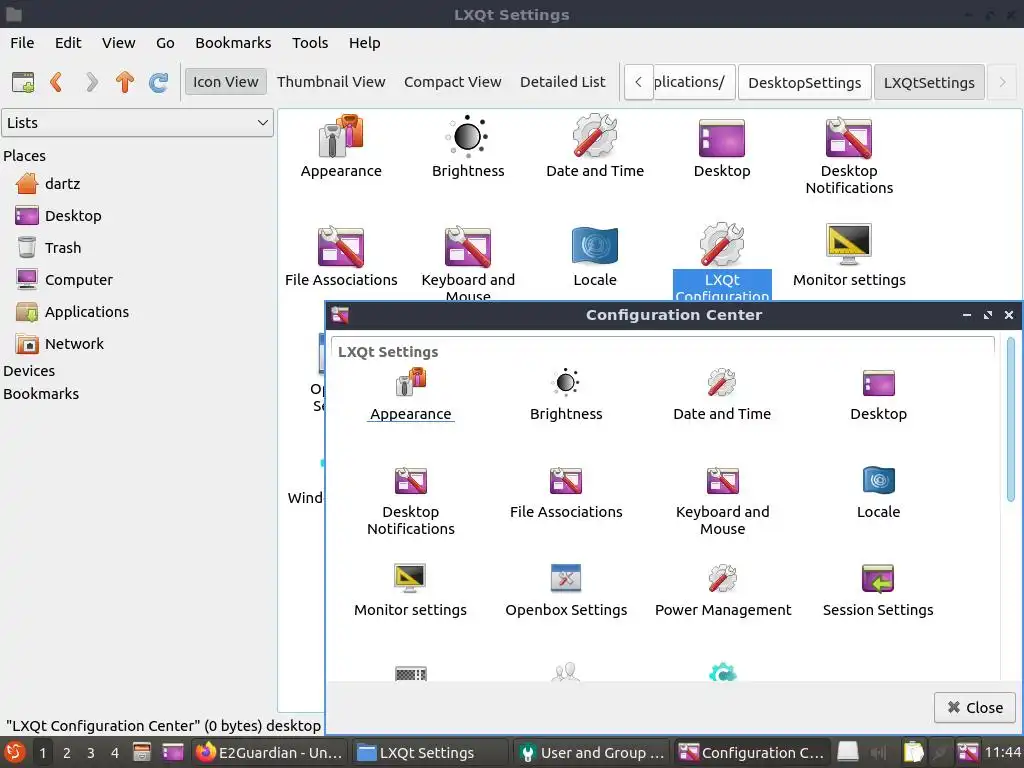
Task: Open Session Settings in Configuration Center
Action: point(878,590)
